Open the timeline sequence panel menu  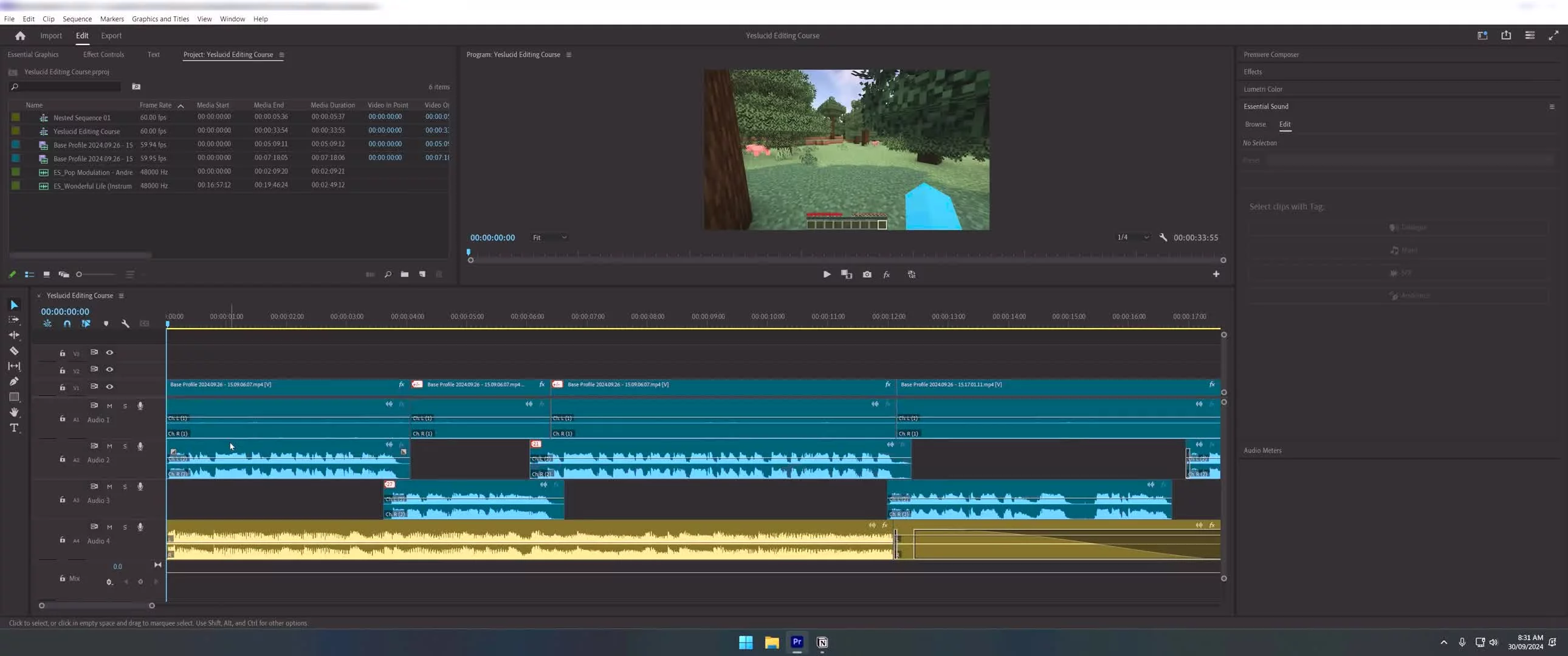click(x=121, y=296)
